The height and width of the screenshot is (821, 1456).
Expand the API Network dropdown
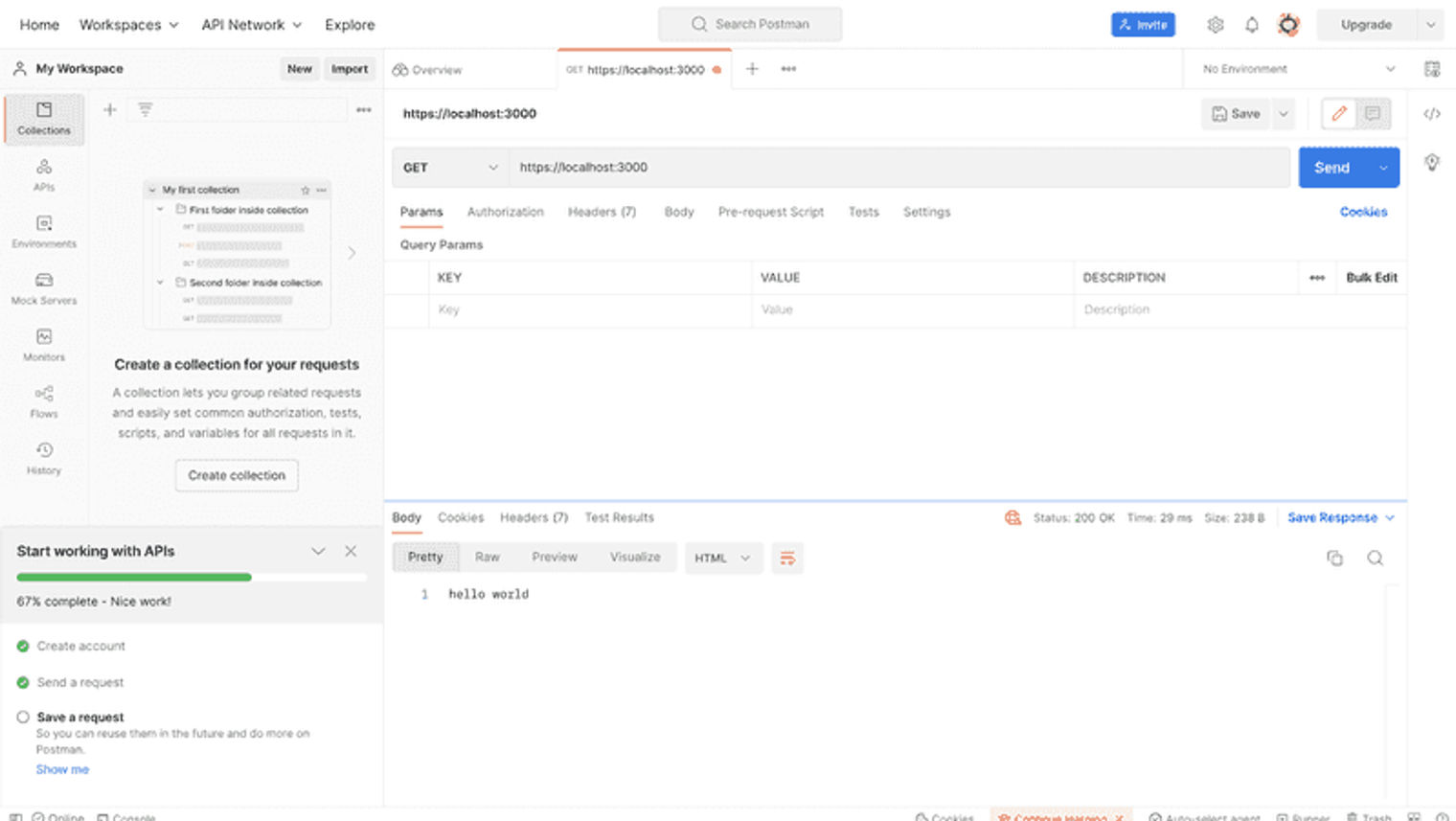[251, 25]
